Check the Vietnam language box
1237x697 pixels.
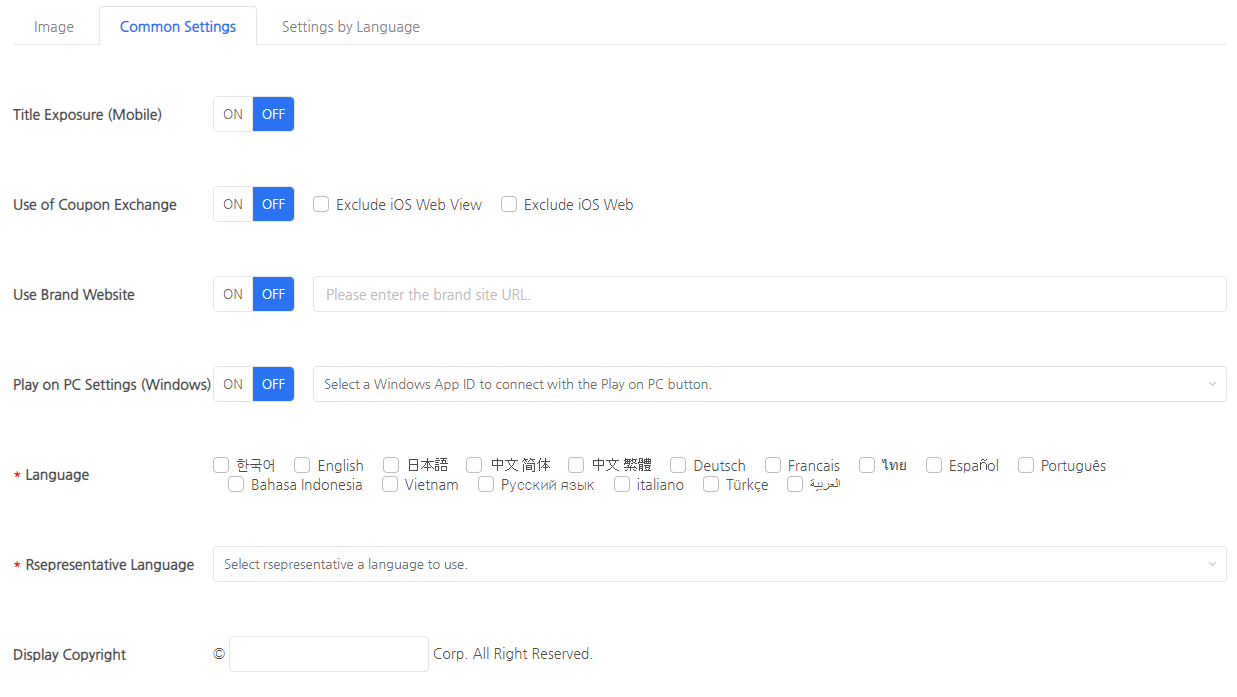pyautogui.click(x=390, y=484)
